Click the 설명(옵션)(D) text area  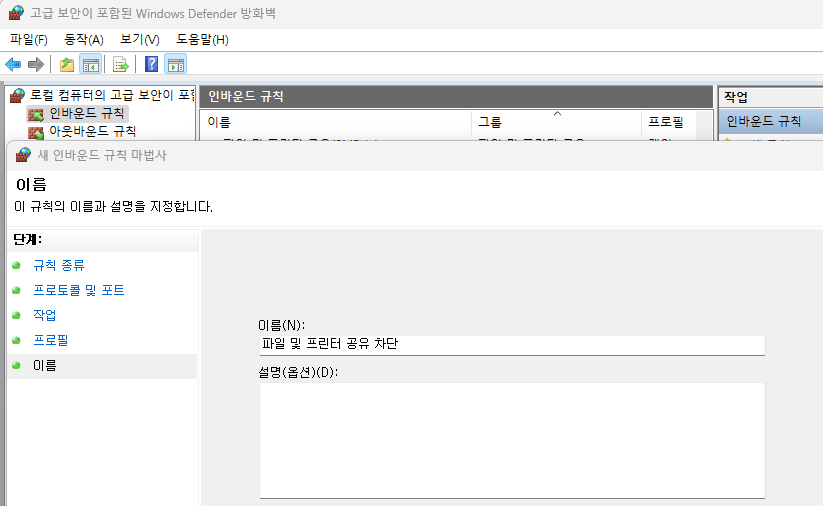[x=512, y=440]
